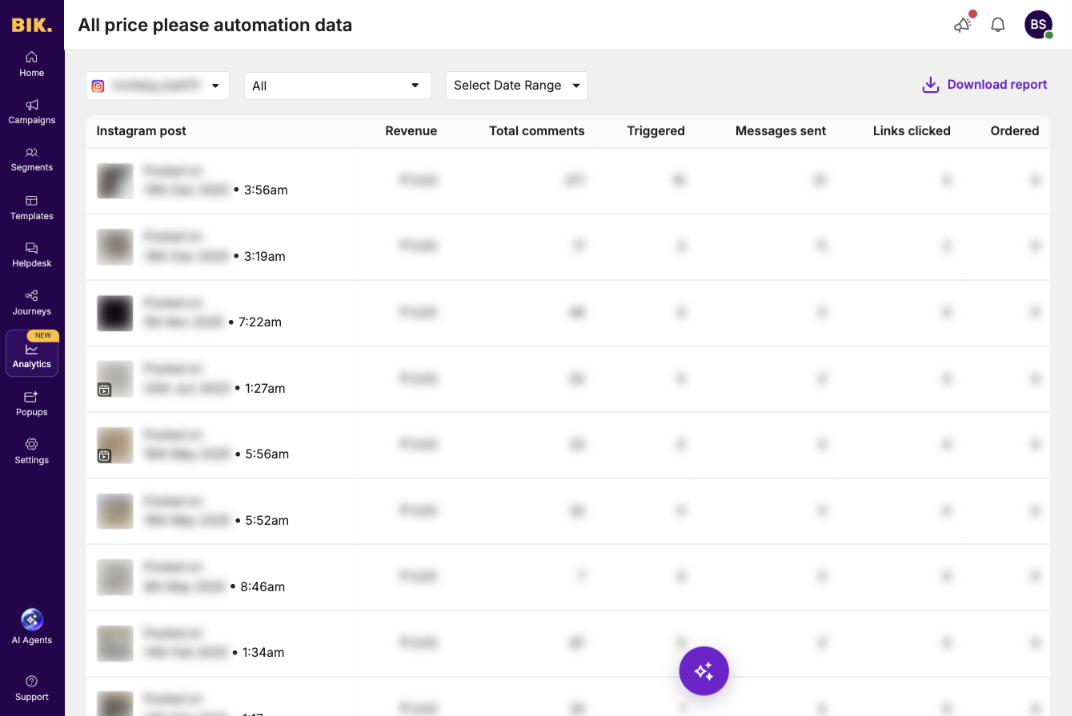Image resolution: width=1072 pixels, height=716 pixels.
Task: Open Campaigns from the sidebar
Action: click(31, 112)
